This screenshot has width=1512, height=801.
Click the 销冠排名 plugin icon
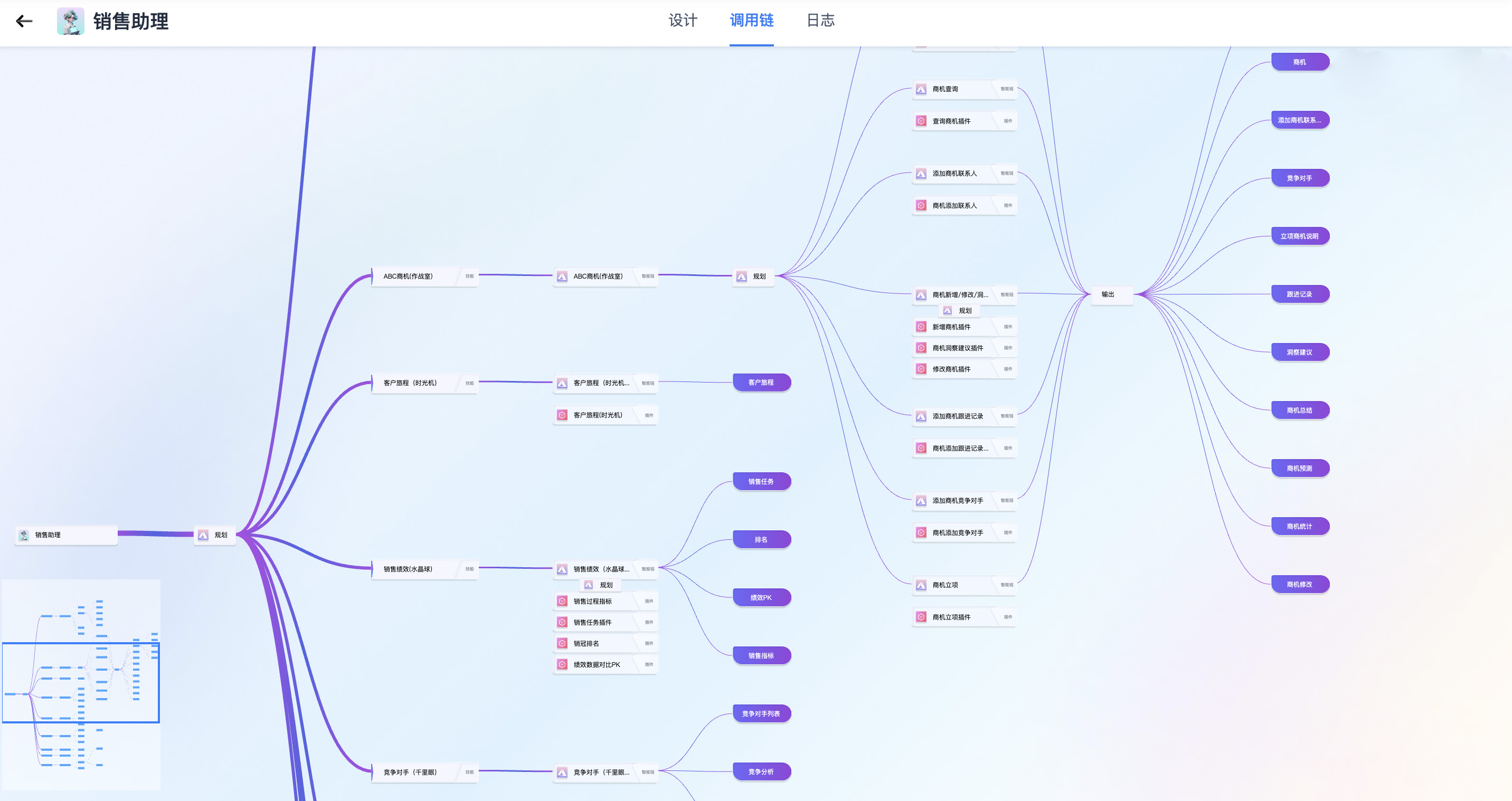pyautogui.click(x=562, y=643)
